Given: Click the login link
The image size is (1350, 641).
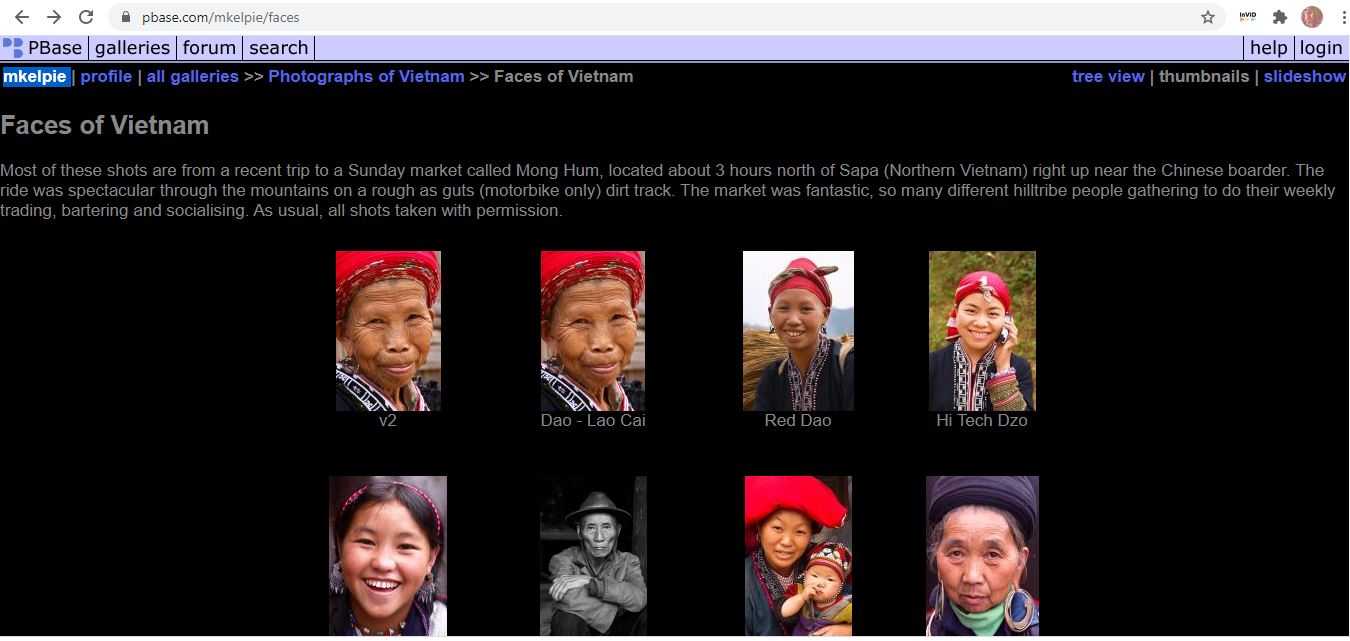Looking at the screenshot, I should 1320,48.
